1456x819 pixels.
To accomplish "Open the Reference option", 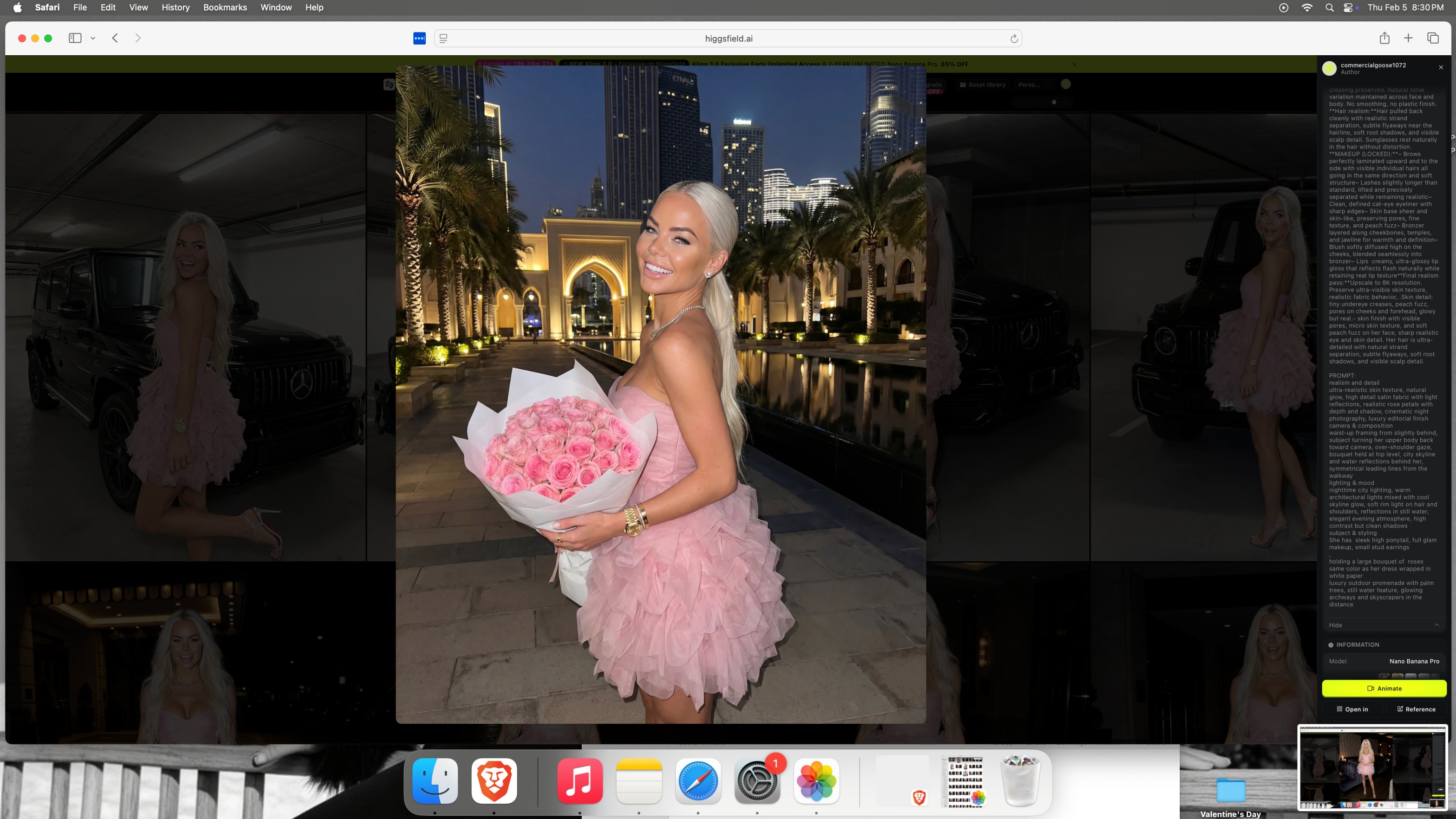I will (x=1416, y=709).
